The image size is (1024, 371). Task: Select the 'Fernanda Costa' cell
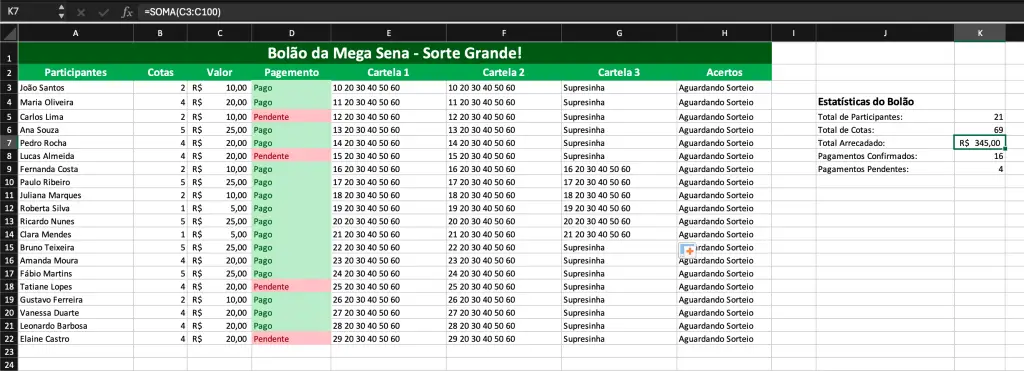coord(76,169)
